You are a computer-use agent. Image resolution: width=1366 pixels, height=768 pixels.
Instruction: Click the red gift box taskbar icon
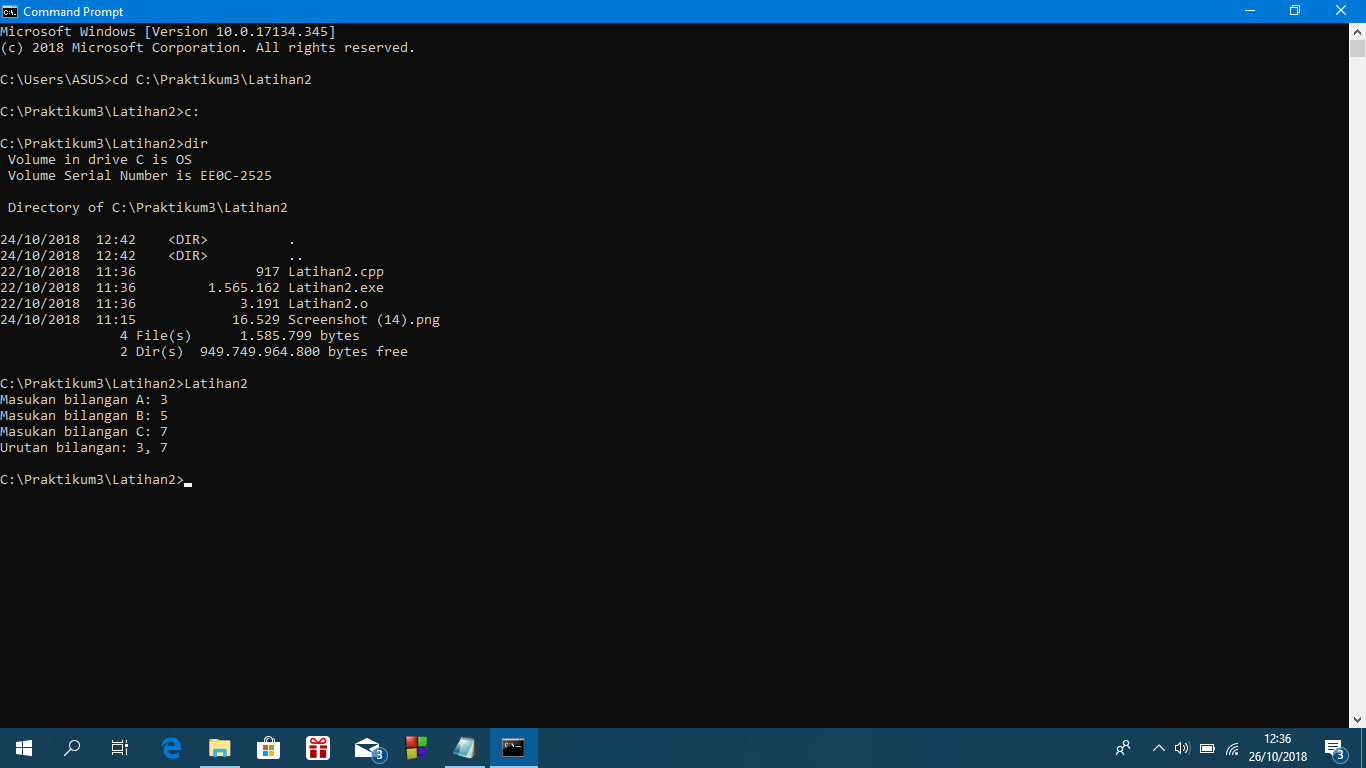click(318, 748)
